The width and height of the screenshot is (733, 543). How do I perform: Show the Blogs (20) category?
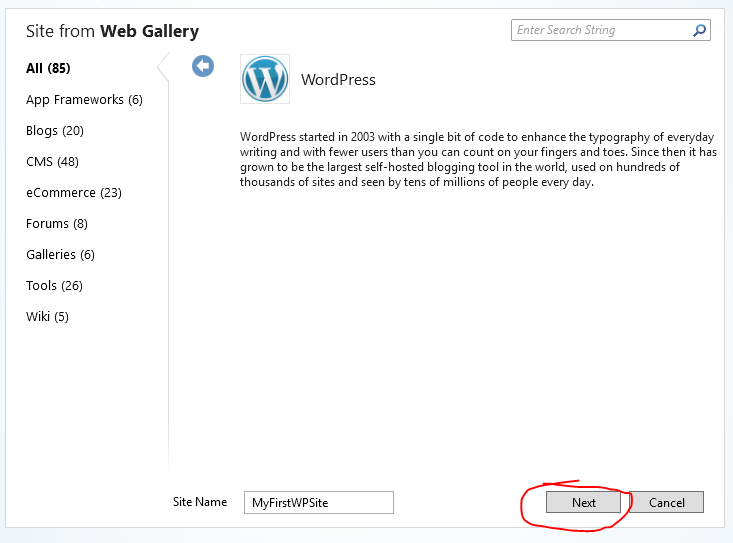coord(55,131)
